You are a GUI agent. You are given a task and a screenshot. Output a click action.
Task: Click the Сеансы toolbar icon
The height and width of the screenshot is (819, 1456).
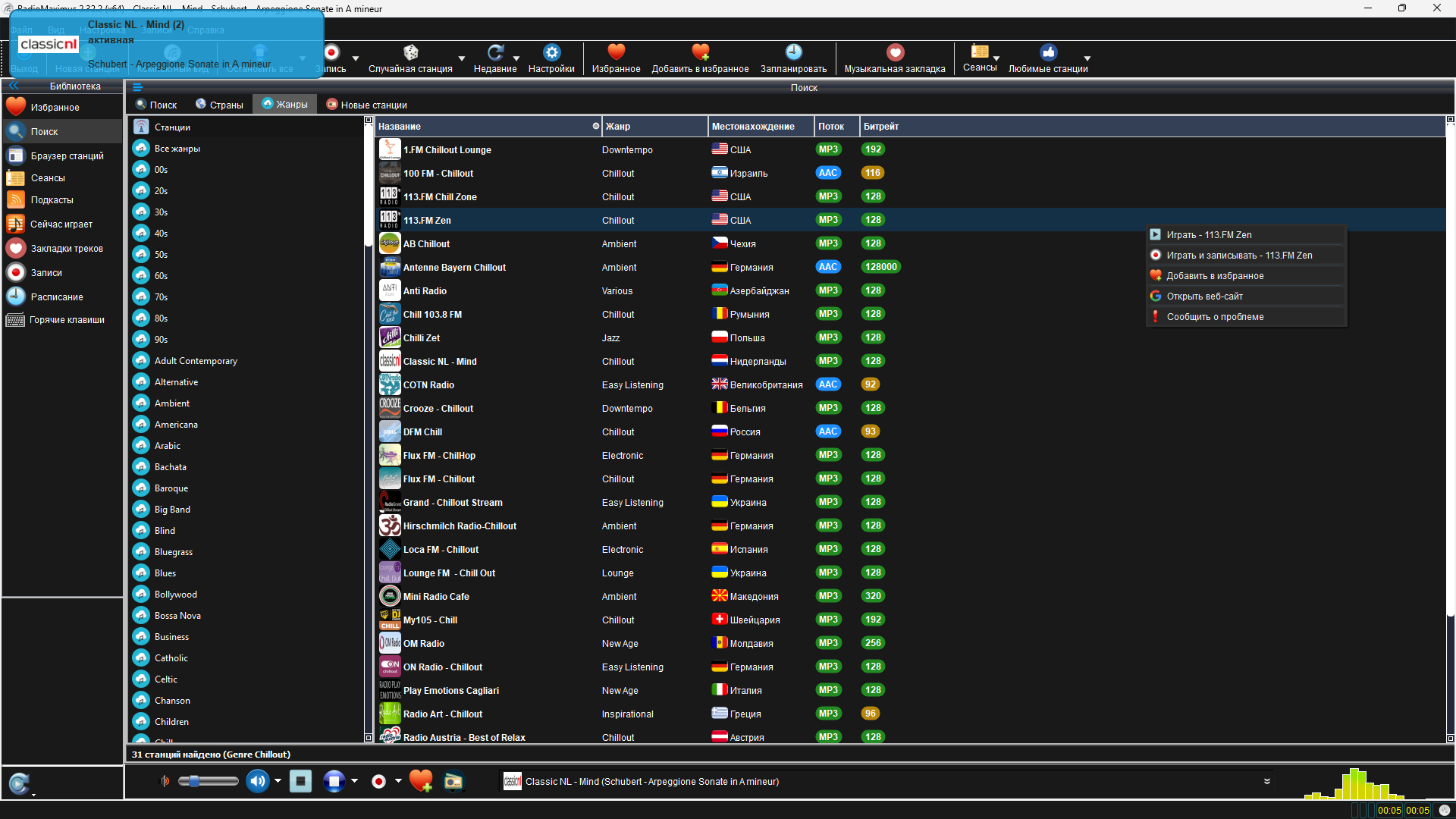(x=979, y=58)
